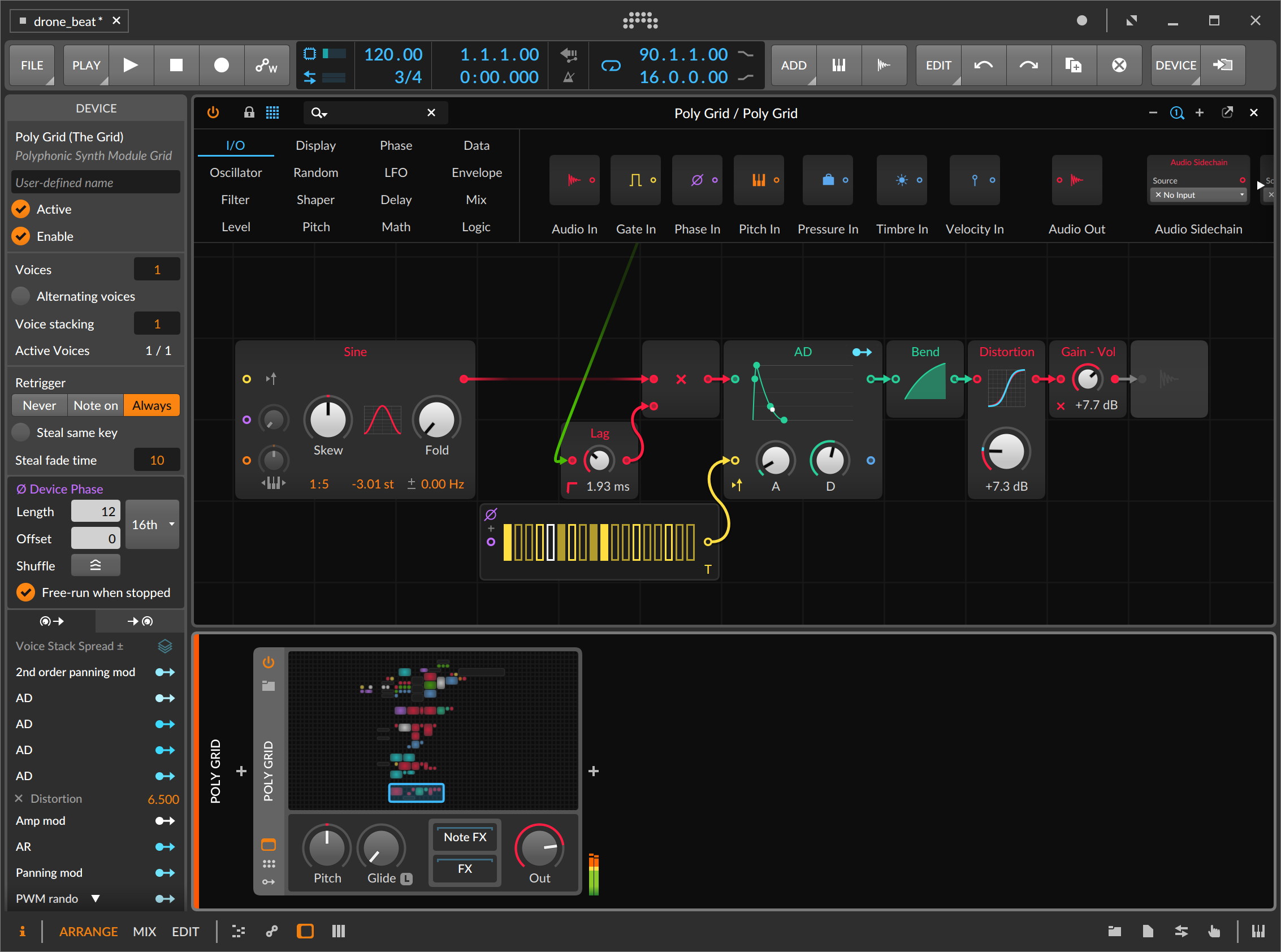Toggle the grid dots icon in header
The width and height of the screenshot is (1281, 952).
(272, 112)
